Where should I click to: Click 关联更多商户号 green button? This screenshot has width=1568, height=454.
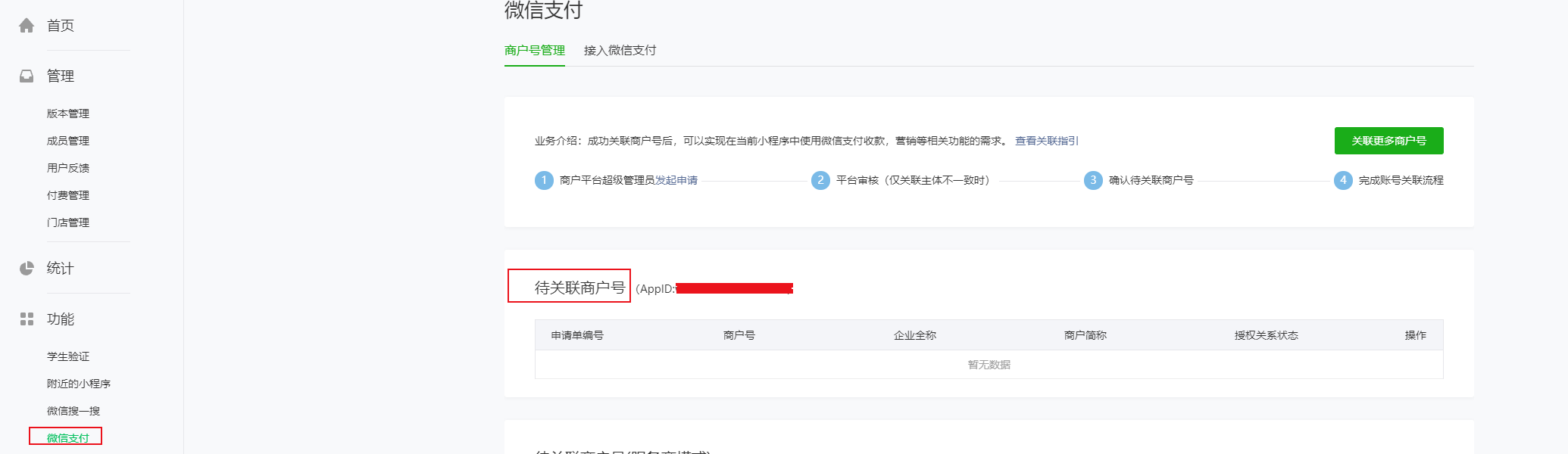[1389, 141]
